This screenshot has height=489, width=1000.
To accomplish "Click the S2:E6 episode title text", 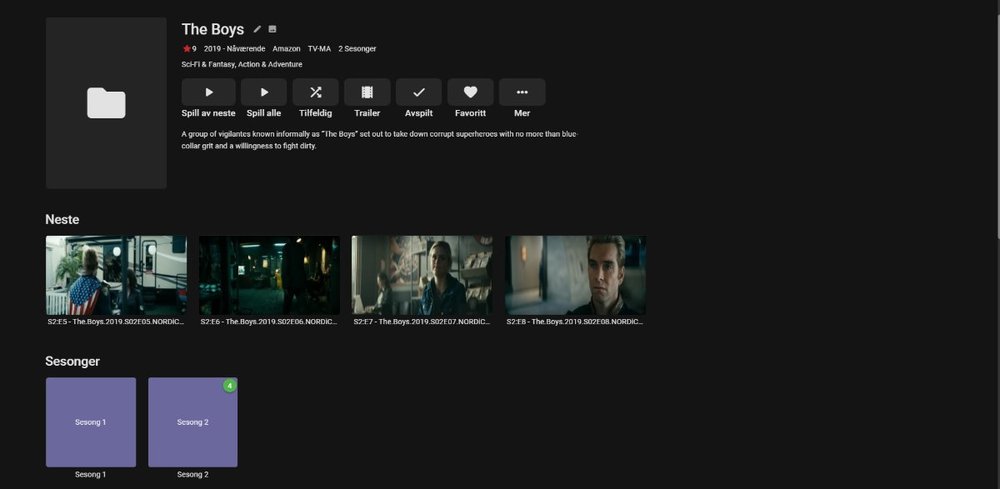I will (x=269, y=322).
